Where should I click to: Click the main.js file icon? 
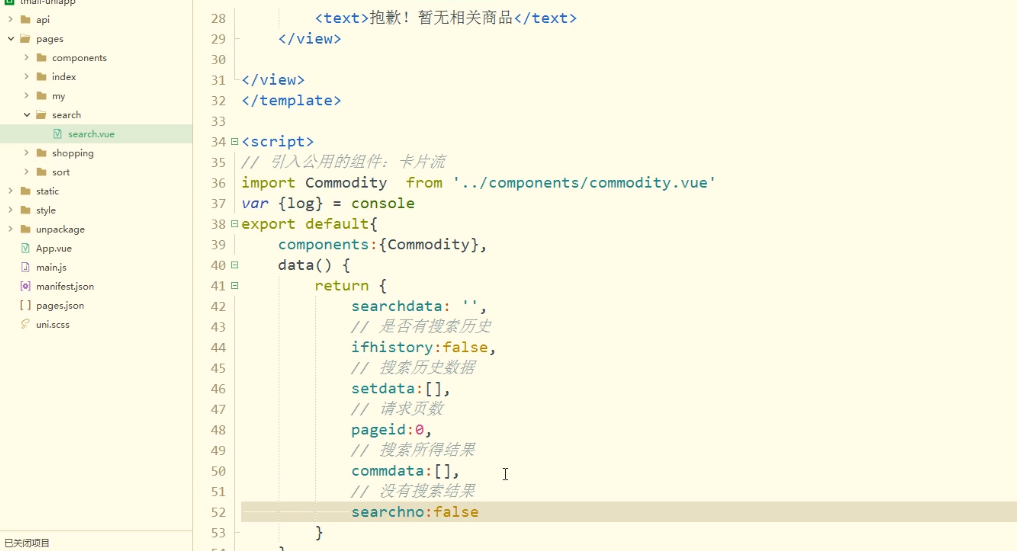(x=25, y=267)
